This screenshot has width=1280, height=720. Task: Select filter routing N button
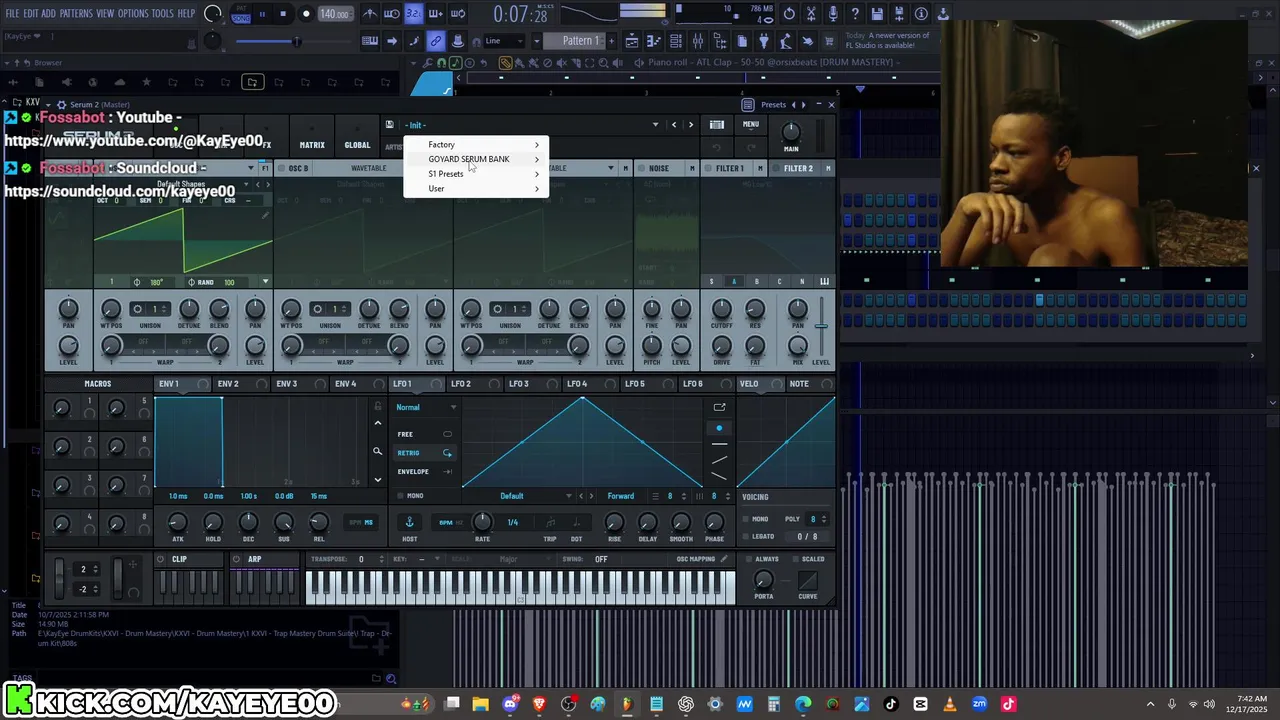click(802, 282)
